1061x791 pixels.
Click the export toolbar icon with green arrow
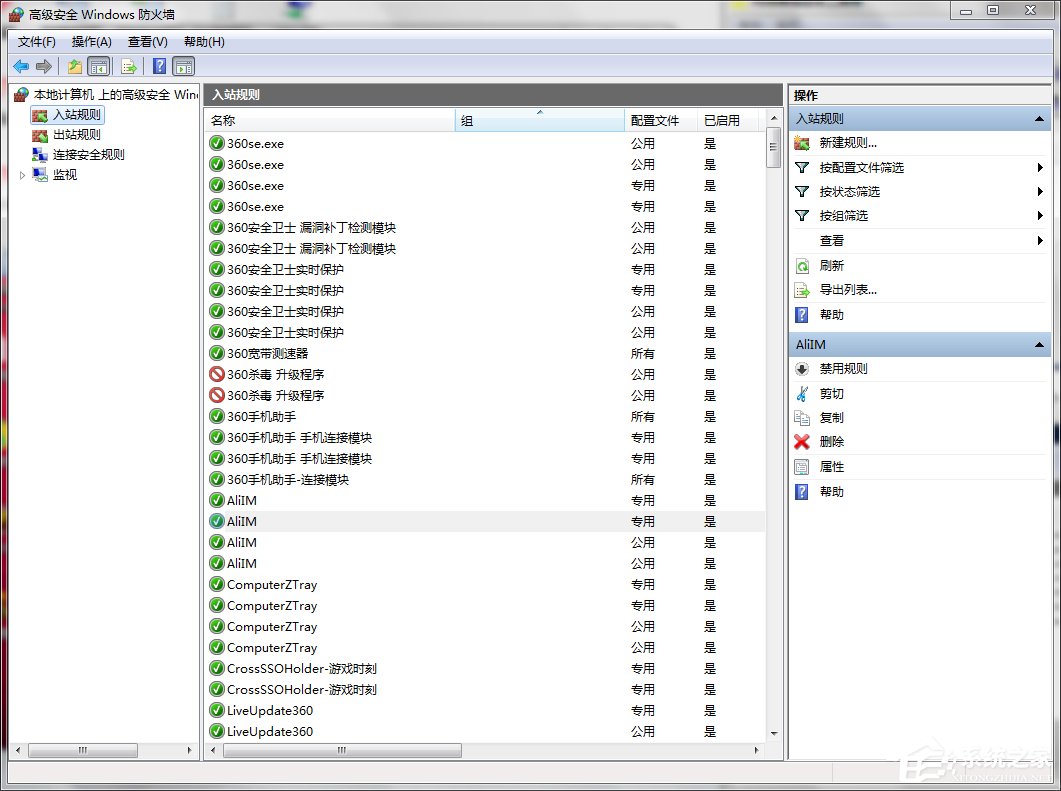pos(129,66)
